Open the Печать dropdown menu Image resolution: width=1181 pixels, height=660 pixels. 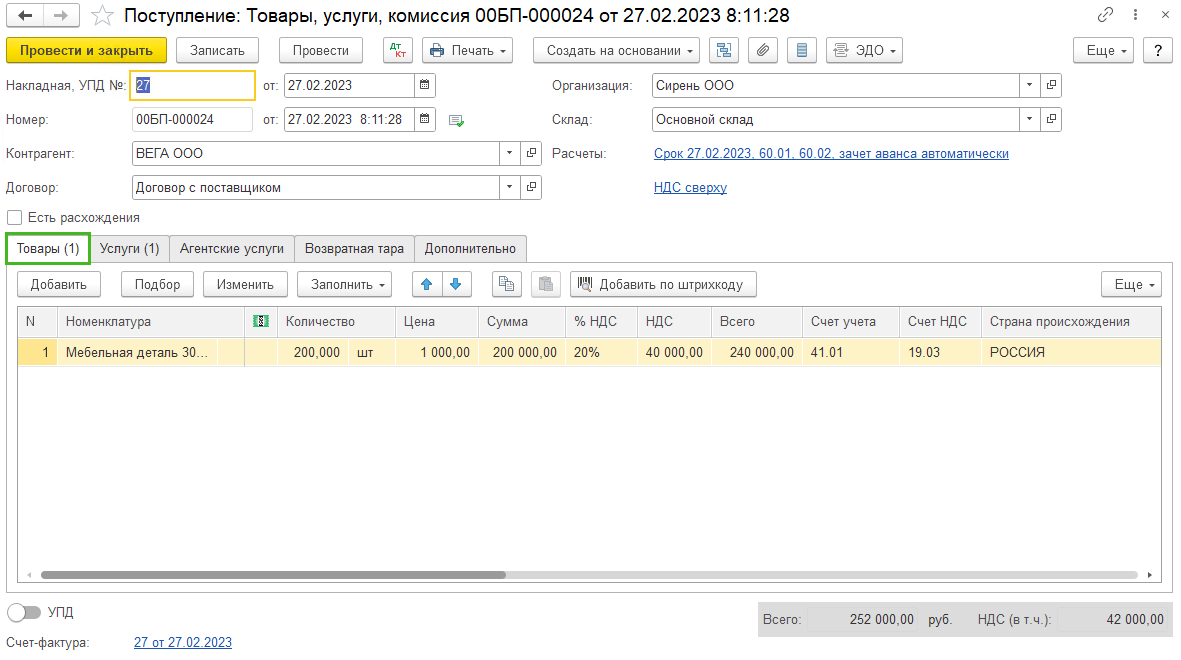pyautogui.click(x=468, y=50)
